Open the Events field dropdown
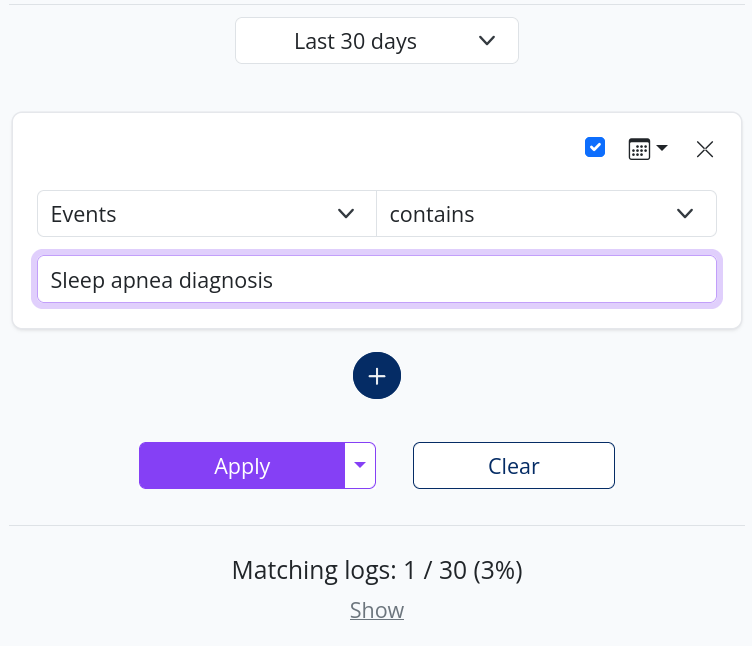Viewport: 752px width, 646px height. click(207, 214)
